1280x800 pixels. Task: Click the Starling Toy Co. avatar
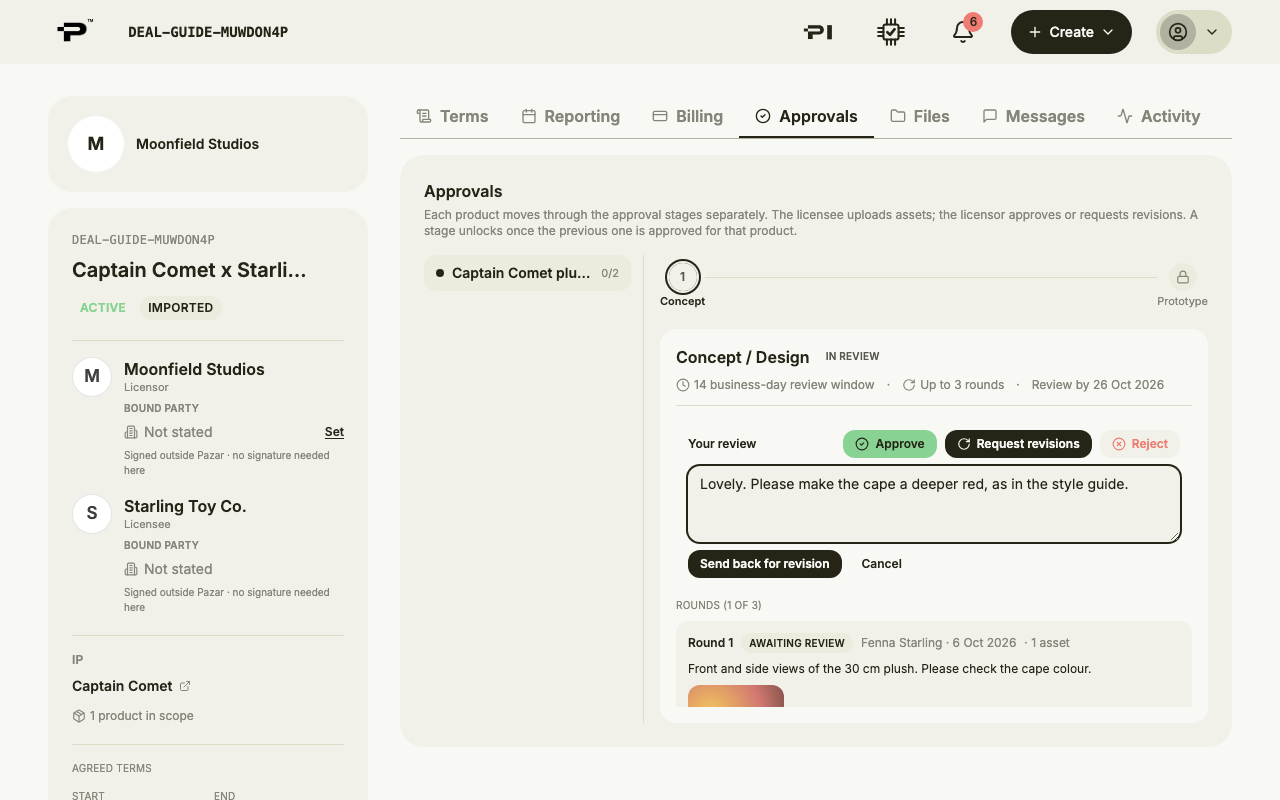[92, 514]
